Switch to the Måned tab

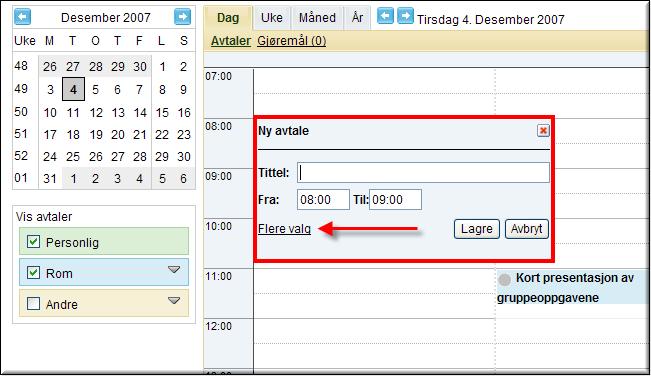click(x=317, y=18)
